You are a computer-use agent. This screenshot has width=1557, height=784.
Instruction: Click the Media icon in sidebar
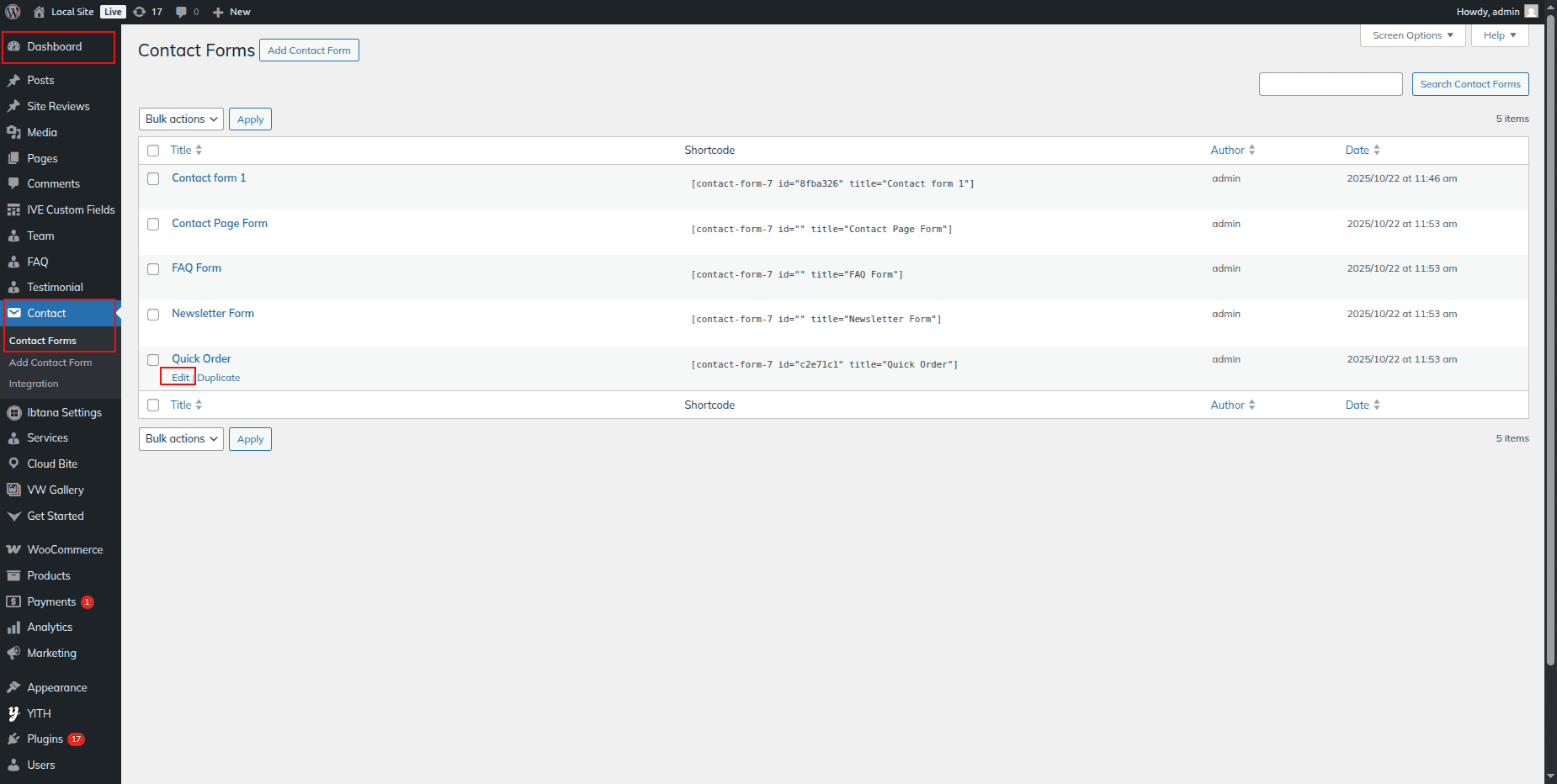[13, 132]
